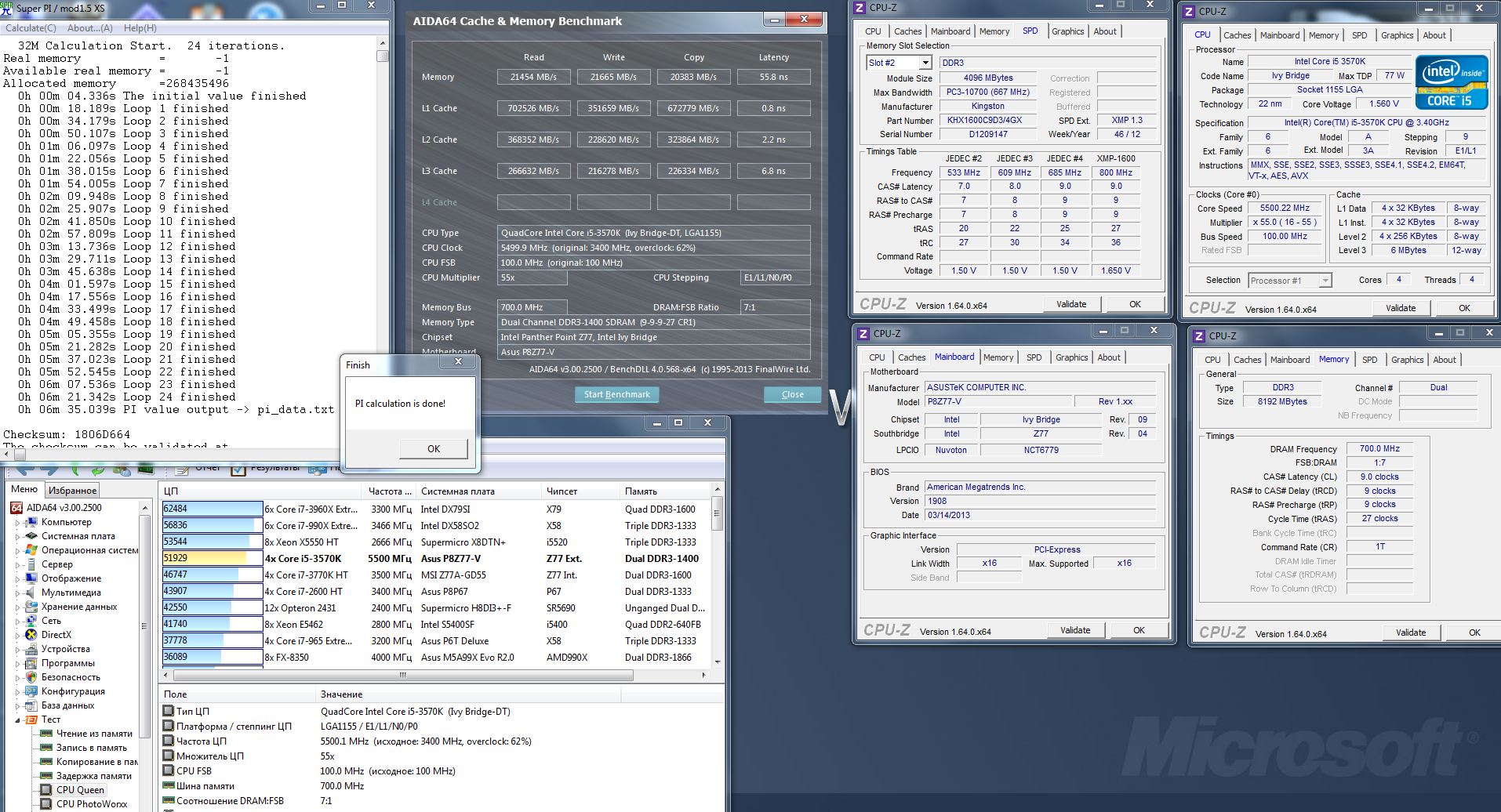Click Validate in the CPU-Z SPD window
The image size is (1501, 812).
pos(1071,304)
